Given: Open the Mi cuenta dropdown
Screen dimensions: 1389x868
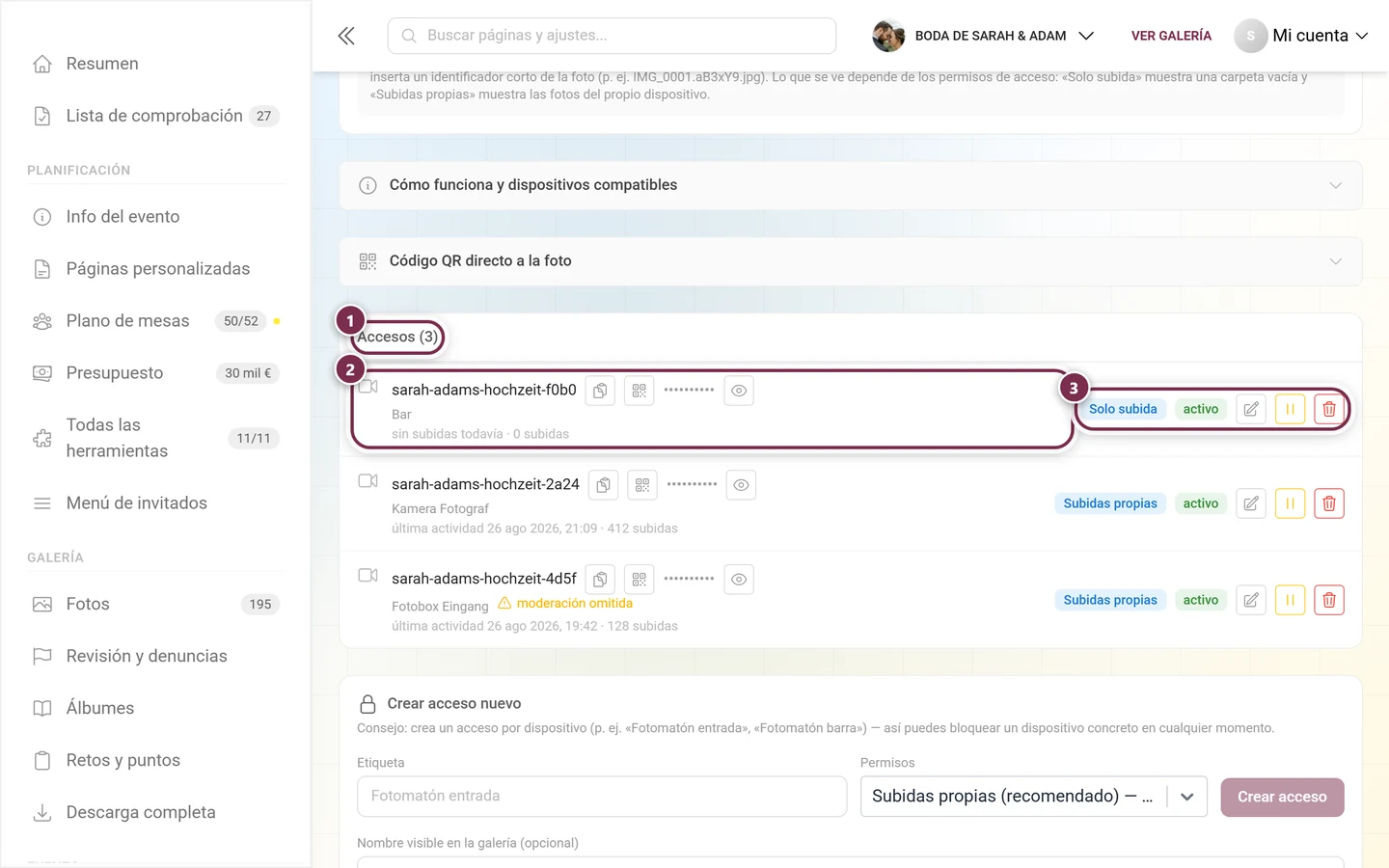Looking at the screenshot, I should point(1301,36).
